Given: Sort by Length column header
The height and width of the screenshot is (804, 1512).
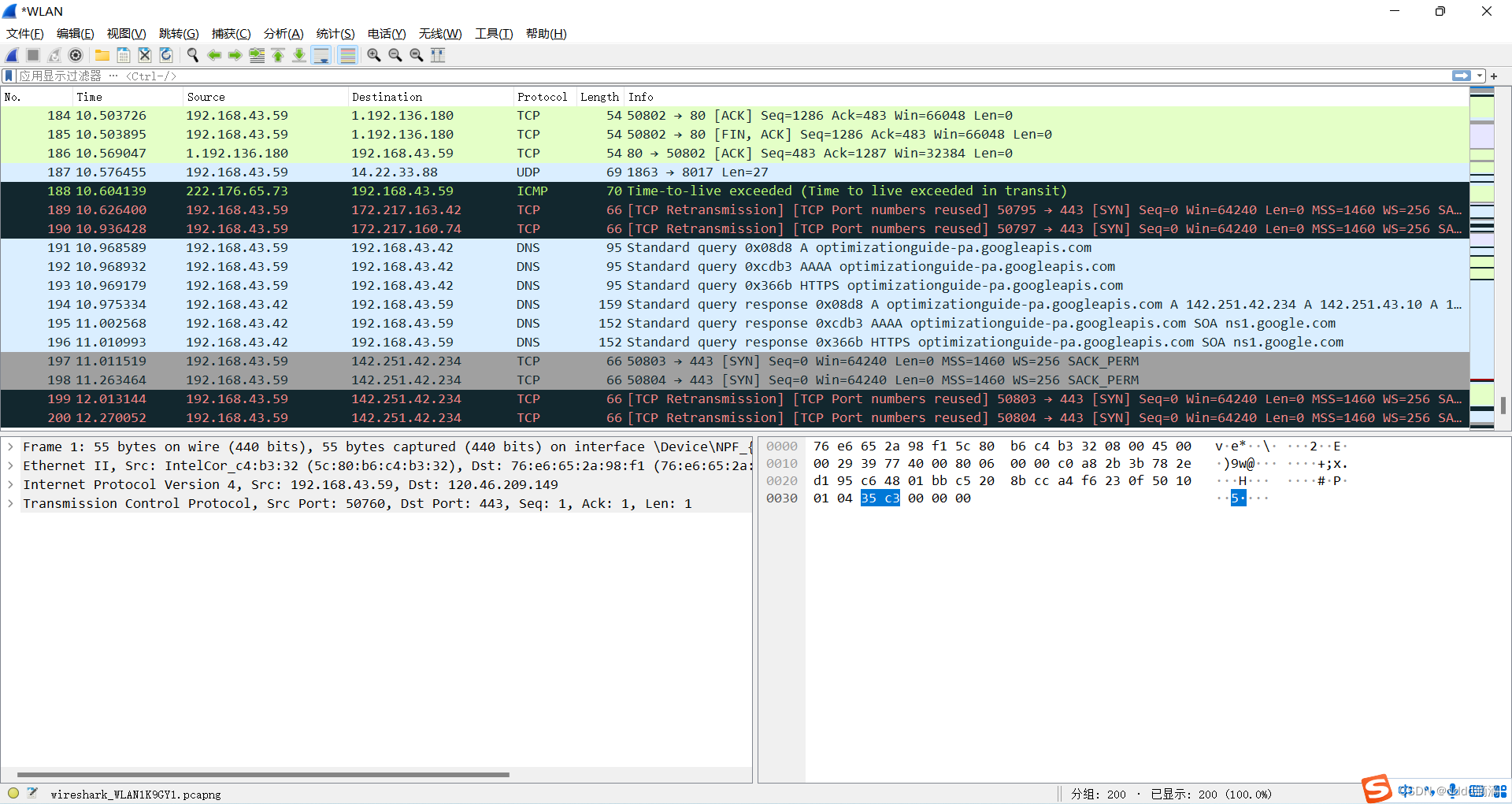Looking at the screenshot, I should coord(600,97).
